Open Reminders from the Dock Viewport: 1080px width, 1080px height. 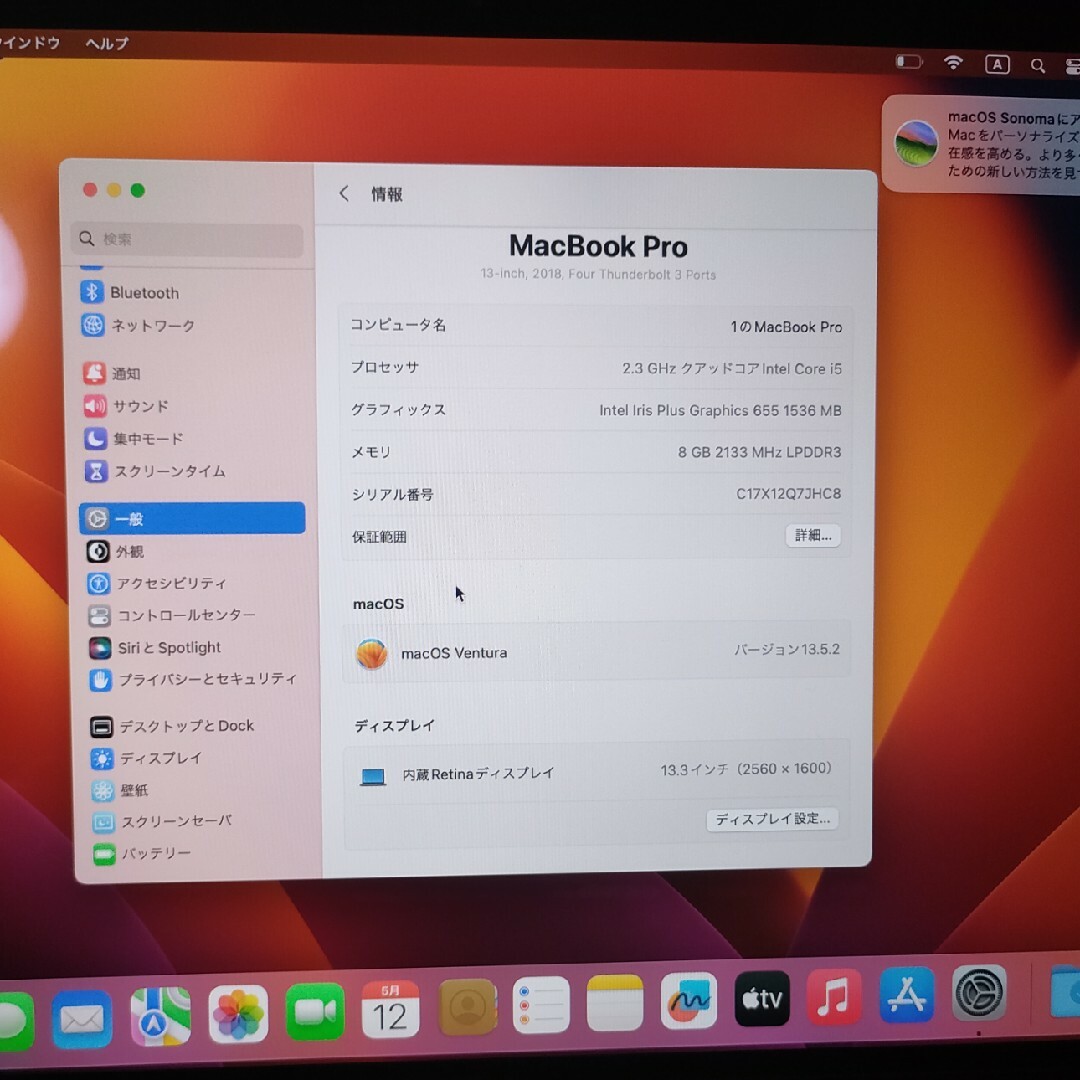[x=542, y=1004]
